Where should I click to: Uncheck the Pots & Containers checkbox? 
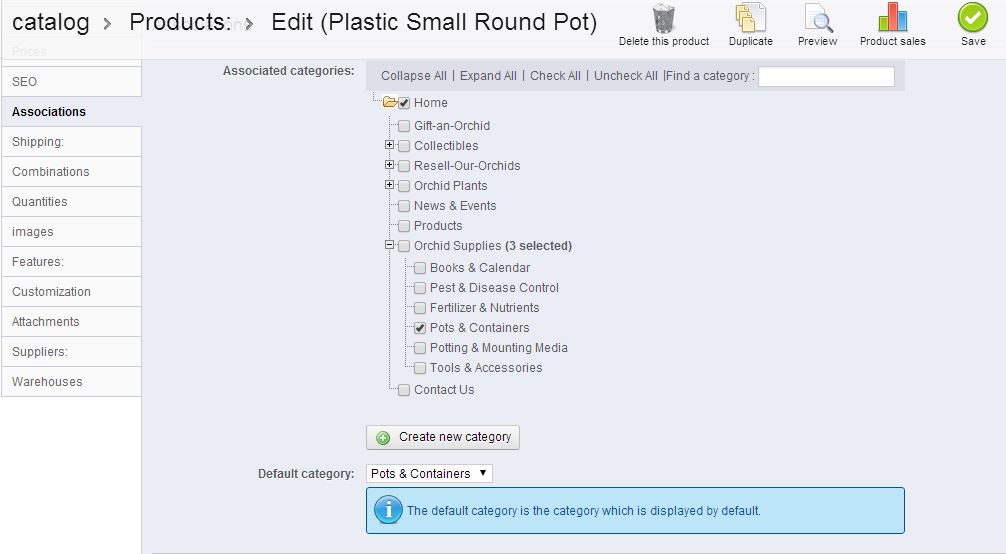[420, 328]
